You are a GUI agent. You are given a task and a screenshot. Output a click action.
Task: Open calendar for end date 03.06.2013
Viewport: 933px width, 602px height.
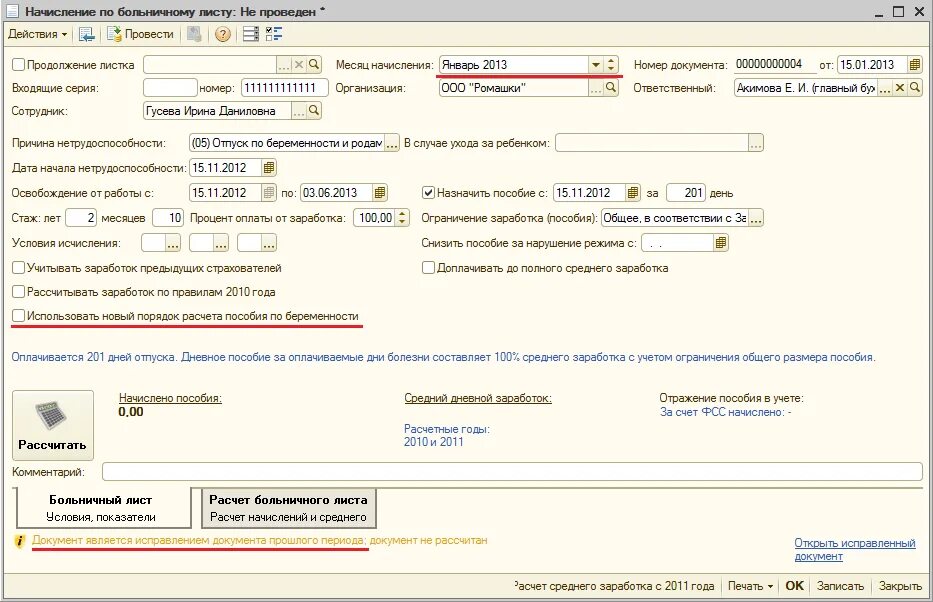coord(380,193)
